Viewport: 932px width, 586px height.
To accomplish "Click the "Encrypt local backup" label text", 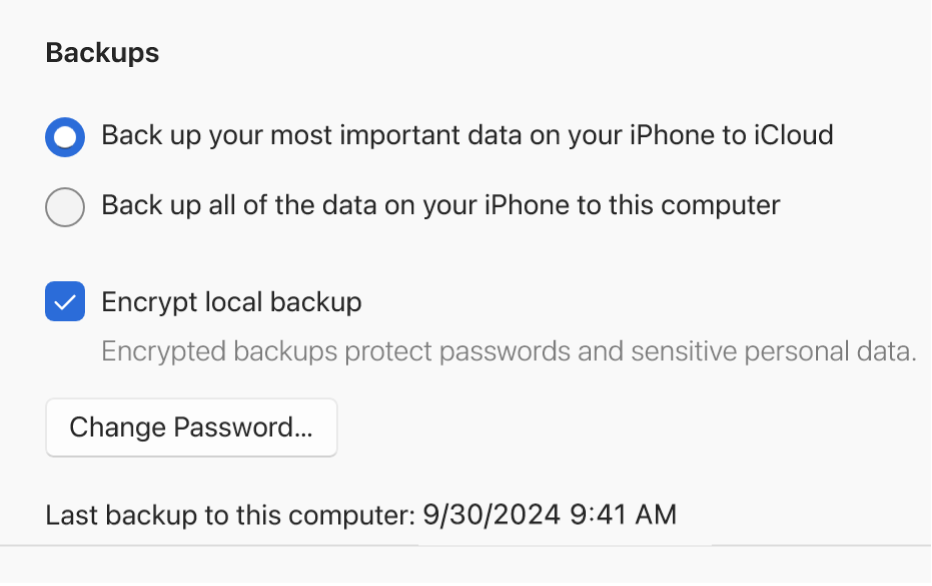I will 231,302.
